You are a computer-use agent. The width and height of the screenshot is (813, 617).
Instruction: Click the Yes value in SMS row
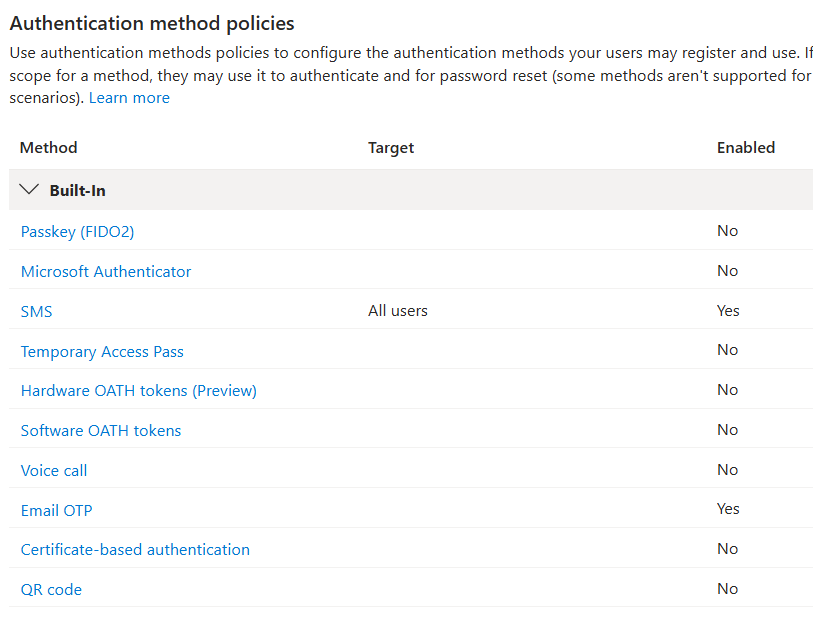click(728, 311)
